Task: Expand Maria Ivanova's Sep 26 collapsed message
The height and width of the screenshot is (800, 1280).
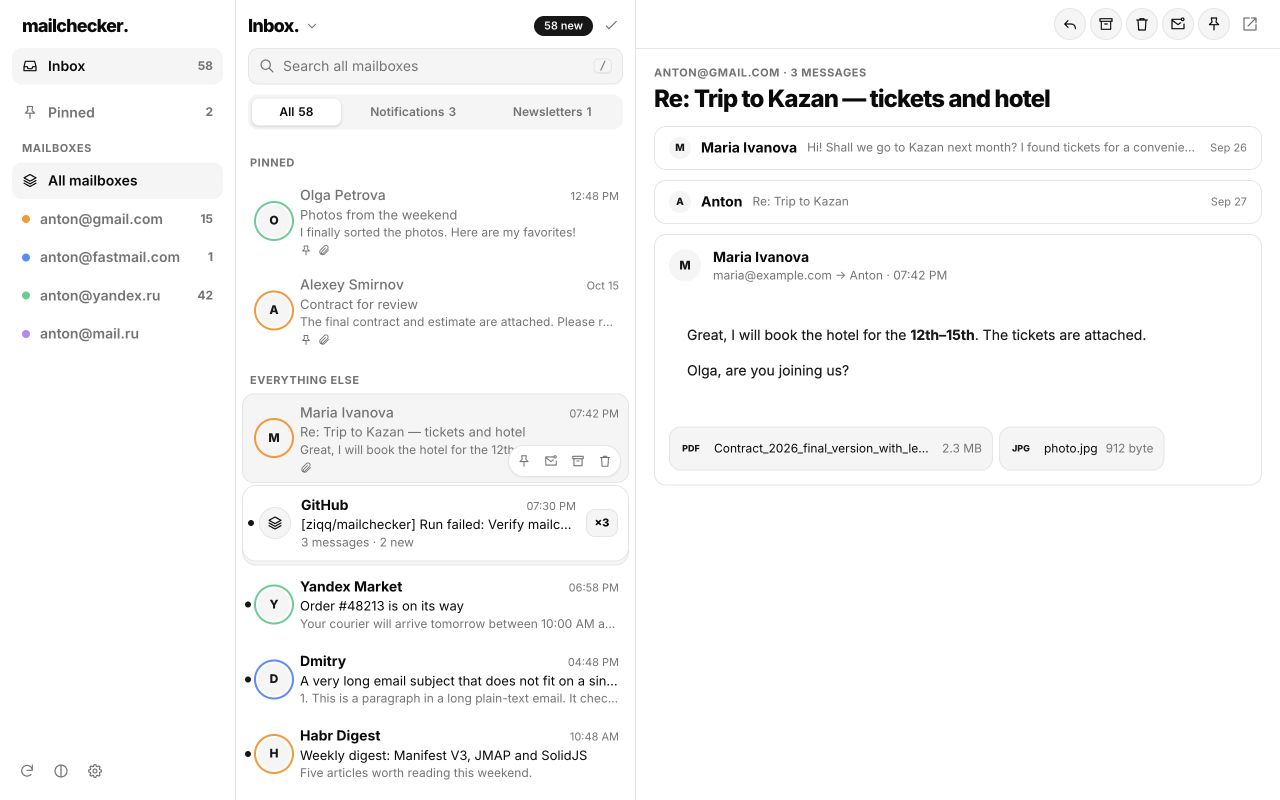Action: (x=958, y=147)
